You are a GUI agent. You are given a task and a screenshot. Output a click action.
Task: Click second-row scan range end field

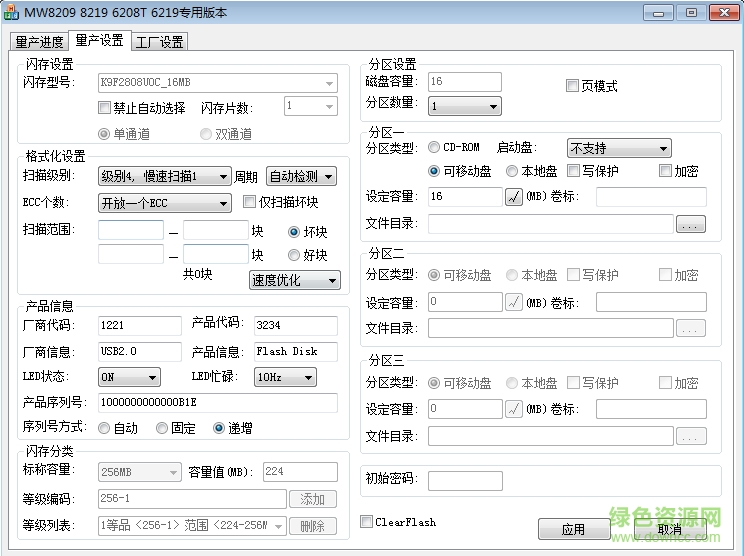tap(216, 254)
